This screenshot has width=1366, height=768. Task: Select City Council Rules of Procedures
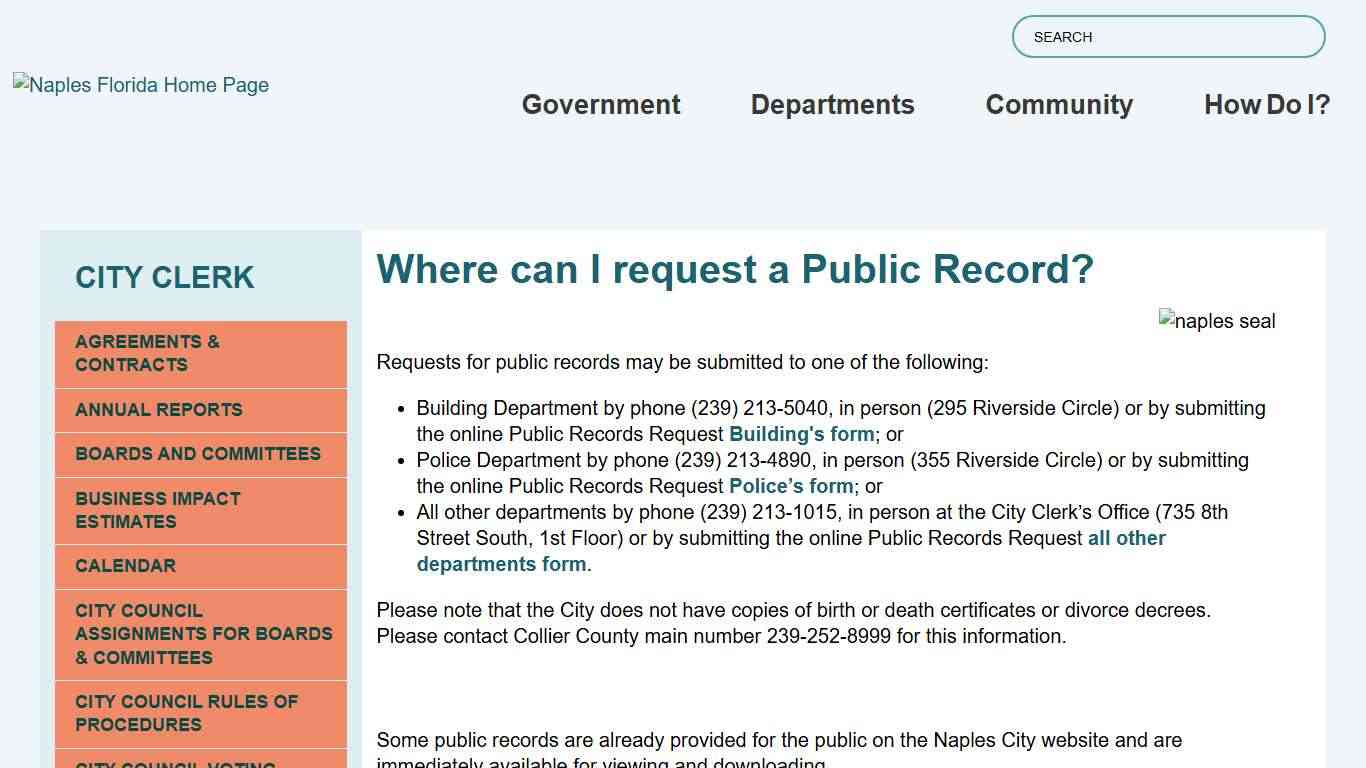200,713
